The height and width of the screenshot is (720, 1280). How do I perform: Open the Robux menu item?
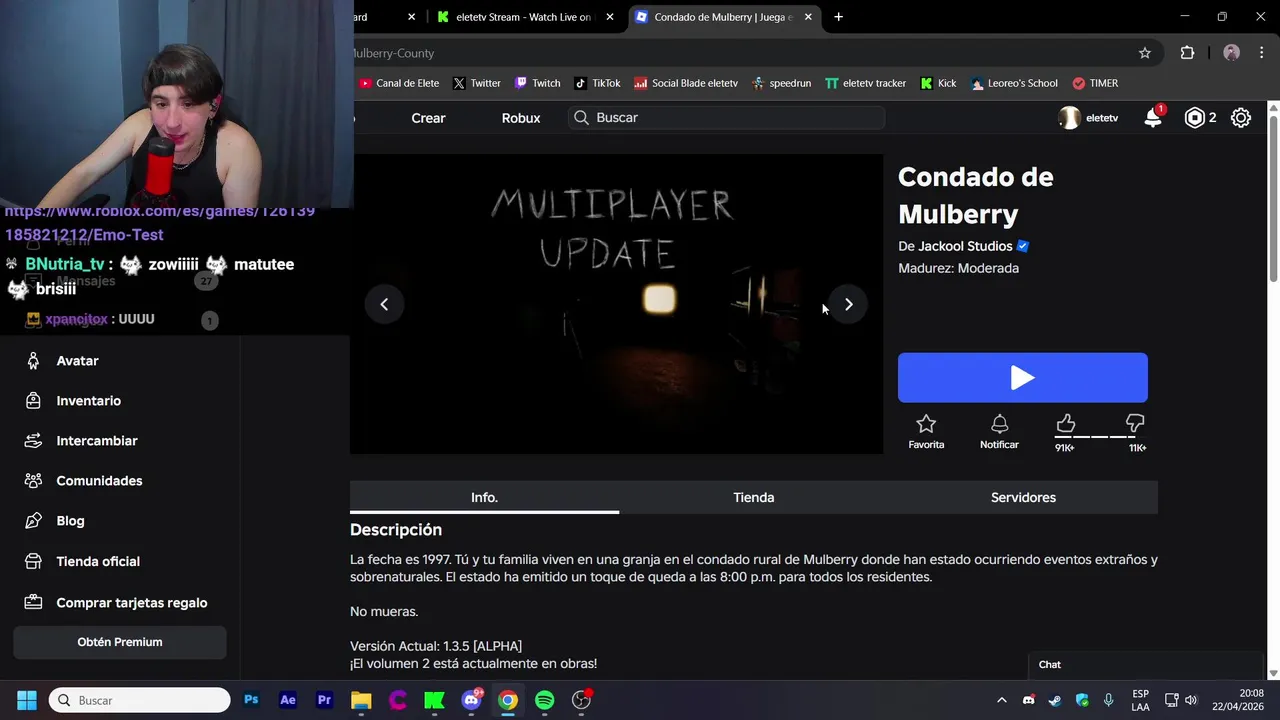click(x=521, y=118)
